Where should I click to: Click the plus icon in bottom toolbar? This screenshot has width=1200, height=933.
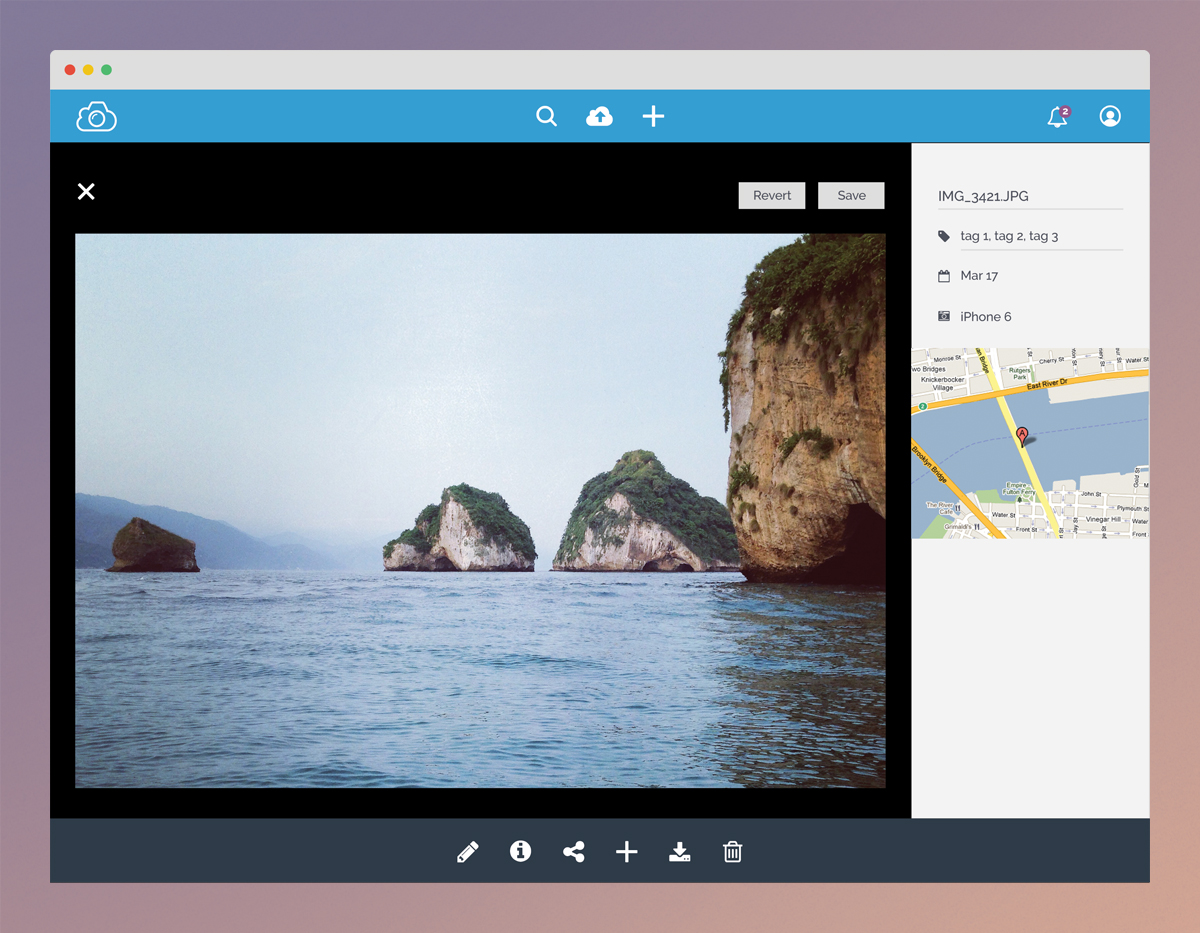[x=627, y=852]
